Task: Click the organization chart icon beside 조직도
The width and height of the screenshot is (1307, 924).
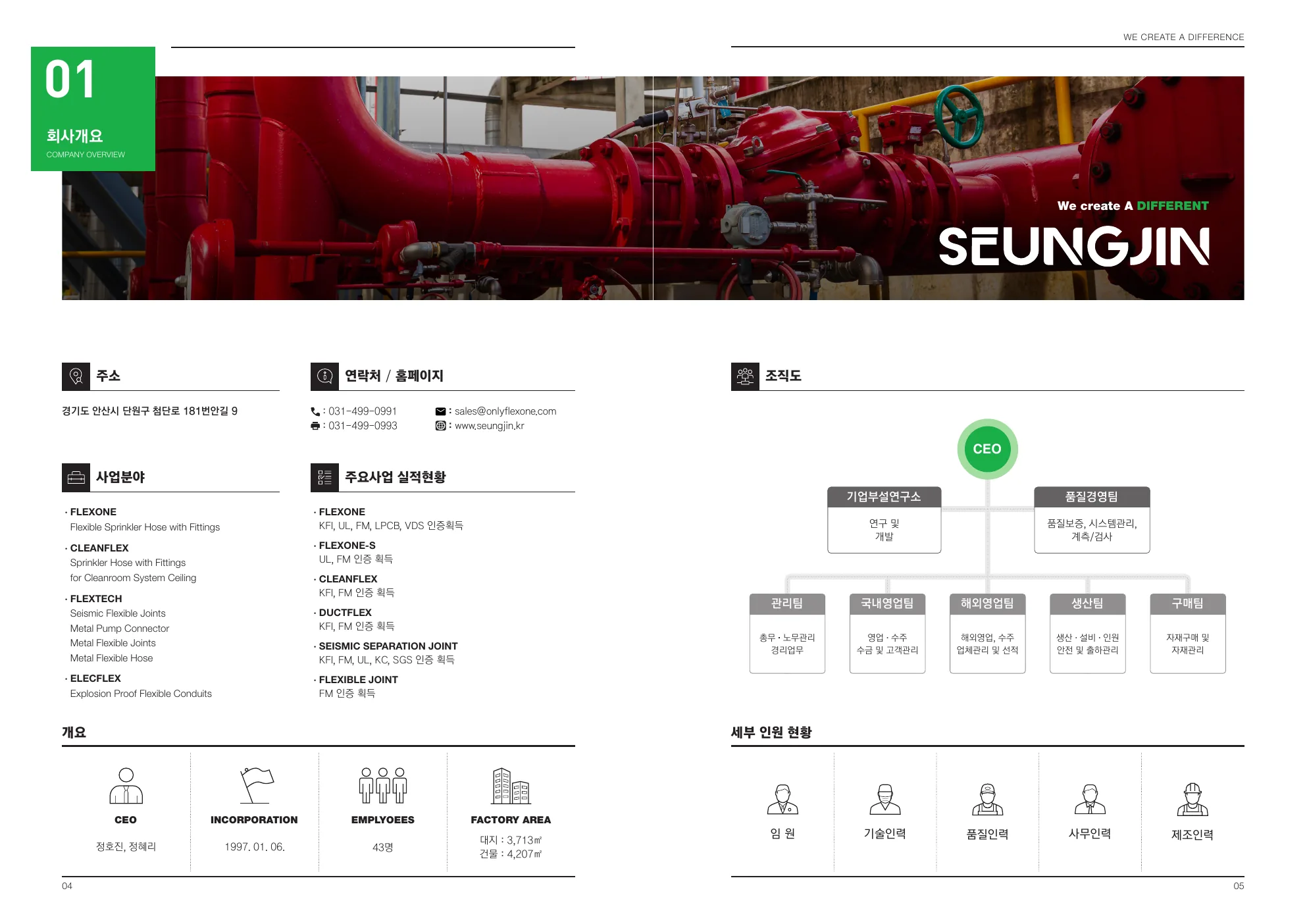Action: pyautogui.click(x=745, y=376)
